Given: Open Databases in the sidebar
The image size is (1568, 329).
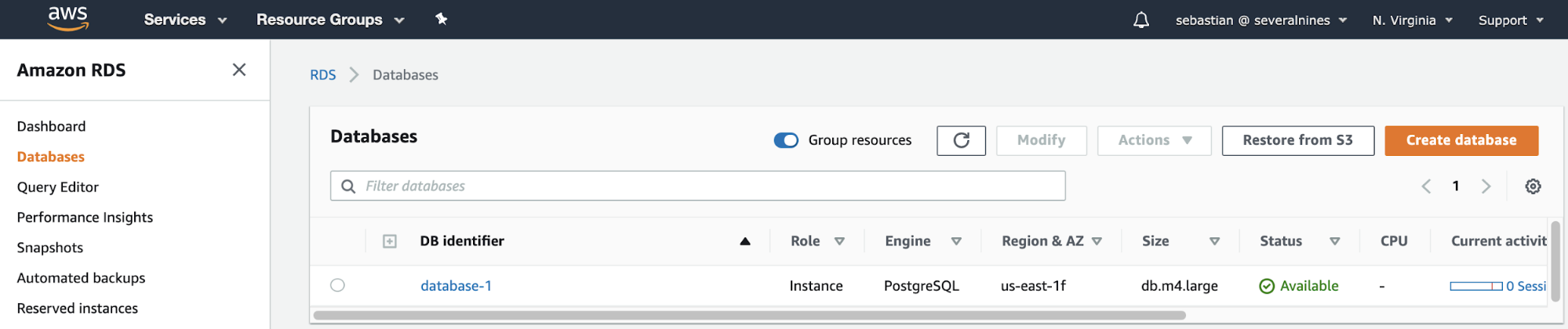Looking at the screenshot, I should (50, 157).
